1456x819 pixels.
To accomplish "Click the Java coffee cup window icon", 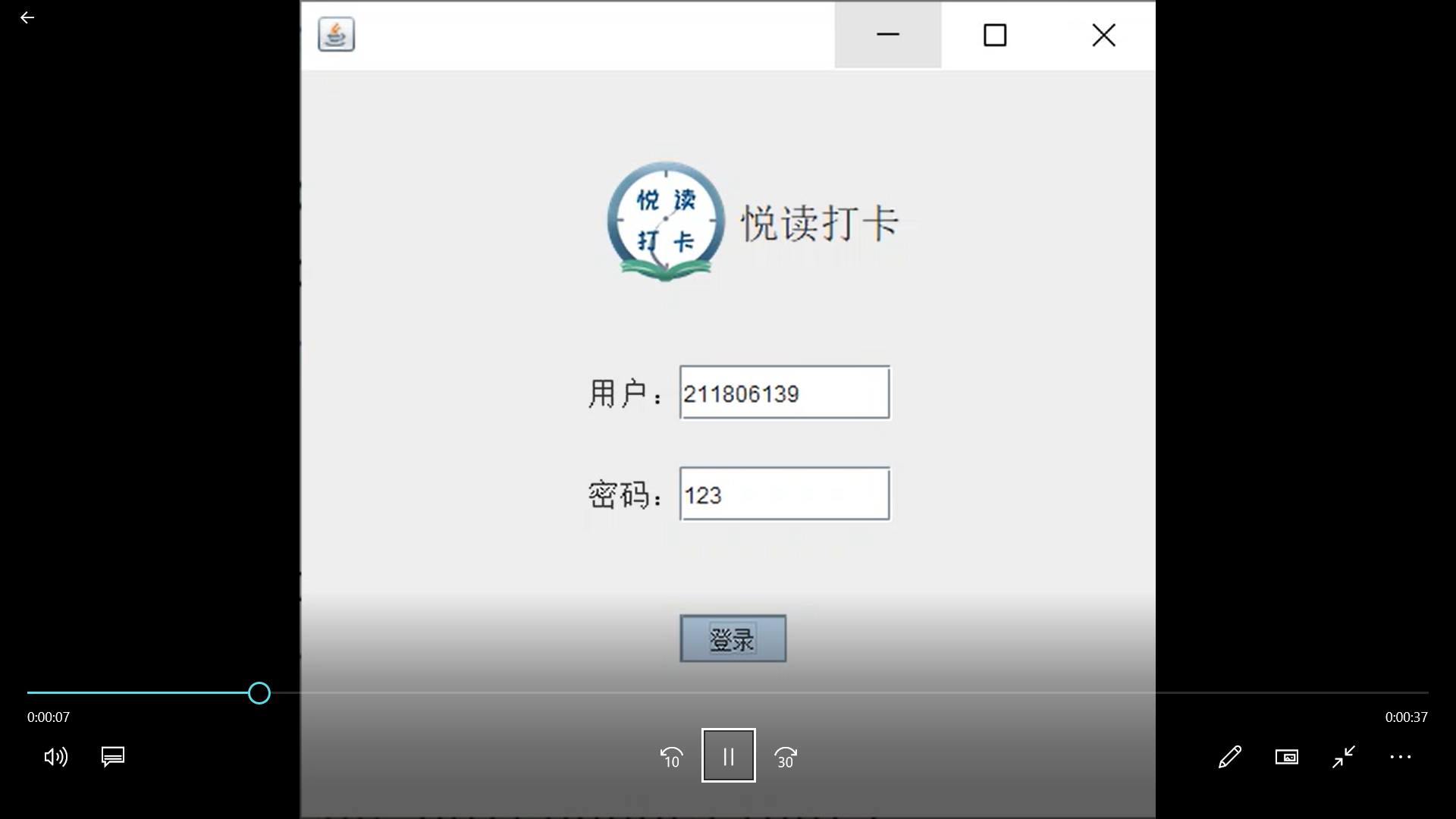I will (336, 35).
